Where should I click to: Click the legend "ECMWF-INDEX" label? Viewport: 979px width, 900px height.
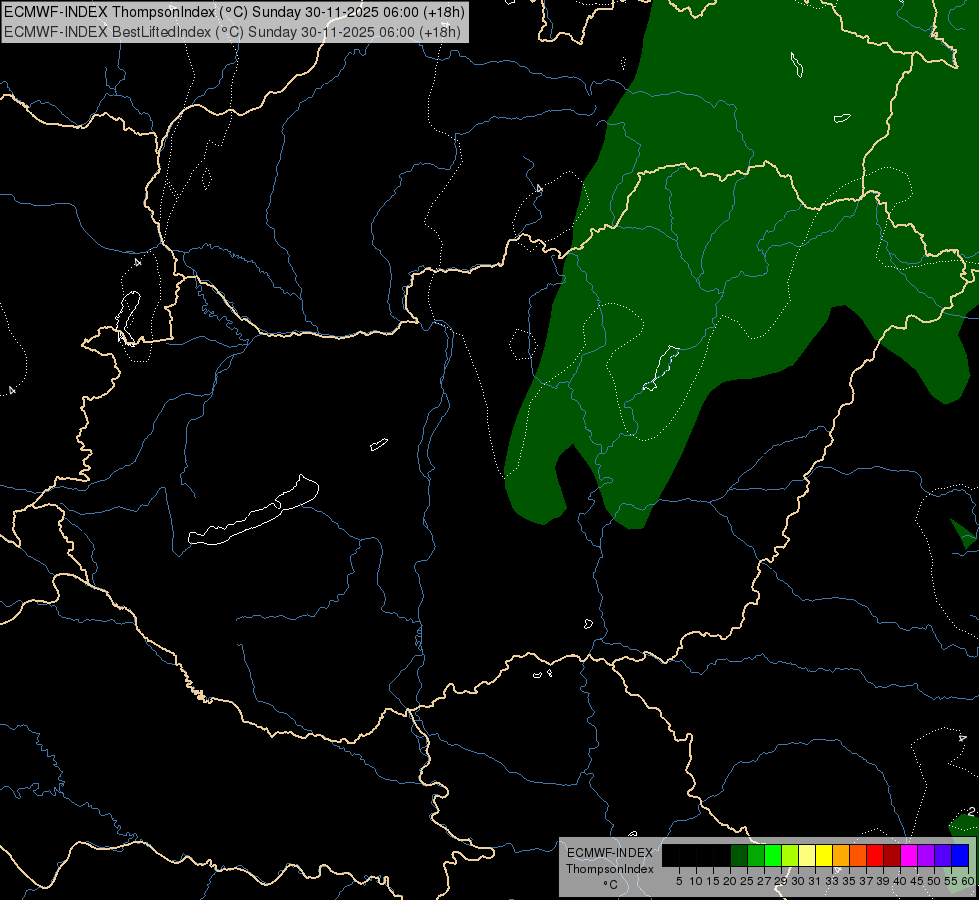[x=610, y=853]
